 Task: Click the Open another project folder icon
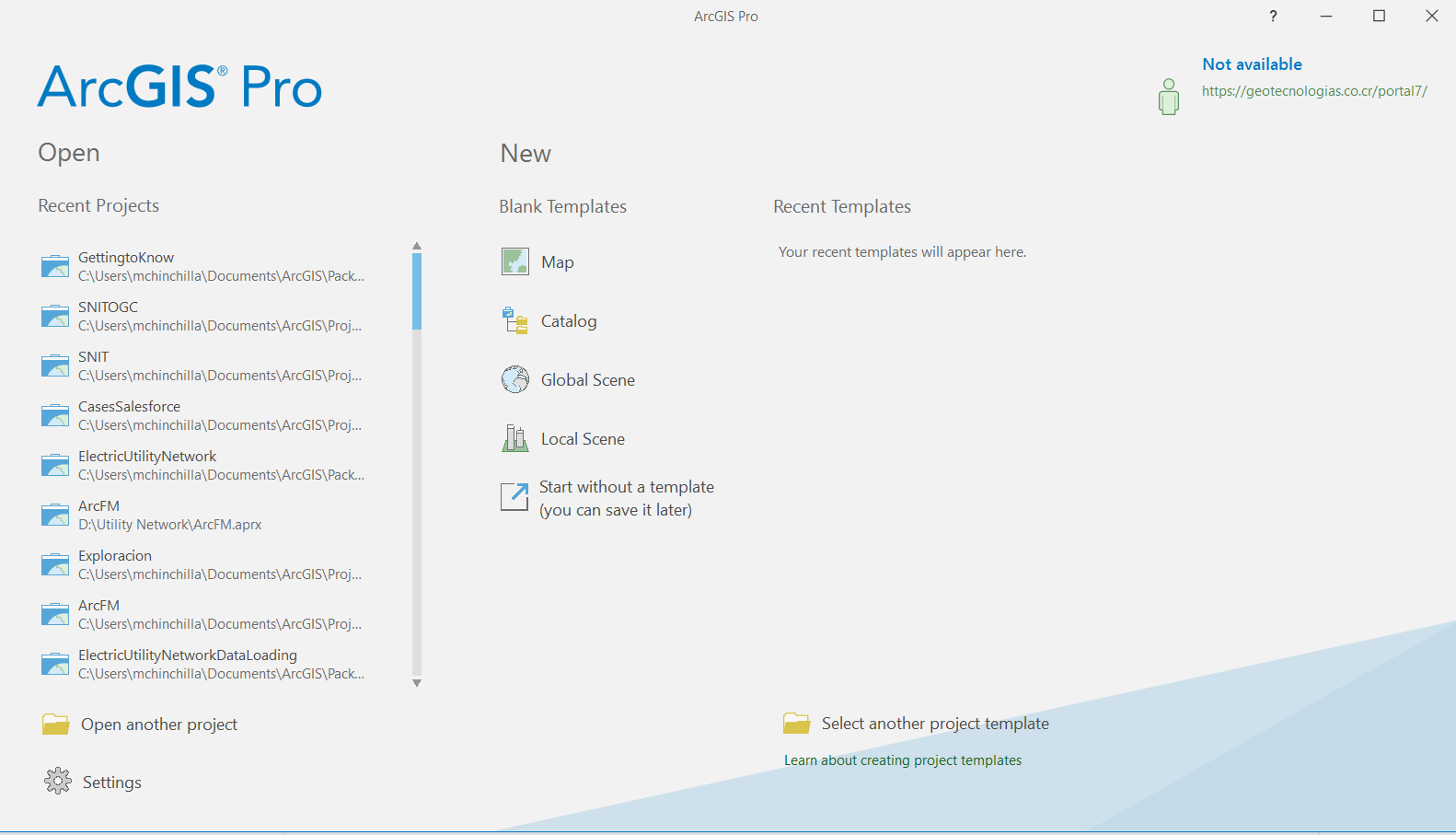pos(55,725)
